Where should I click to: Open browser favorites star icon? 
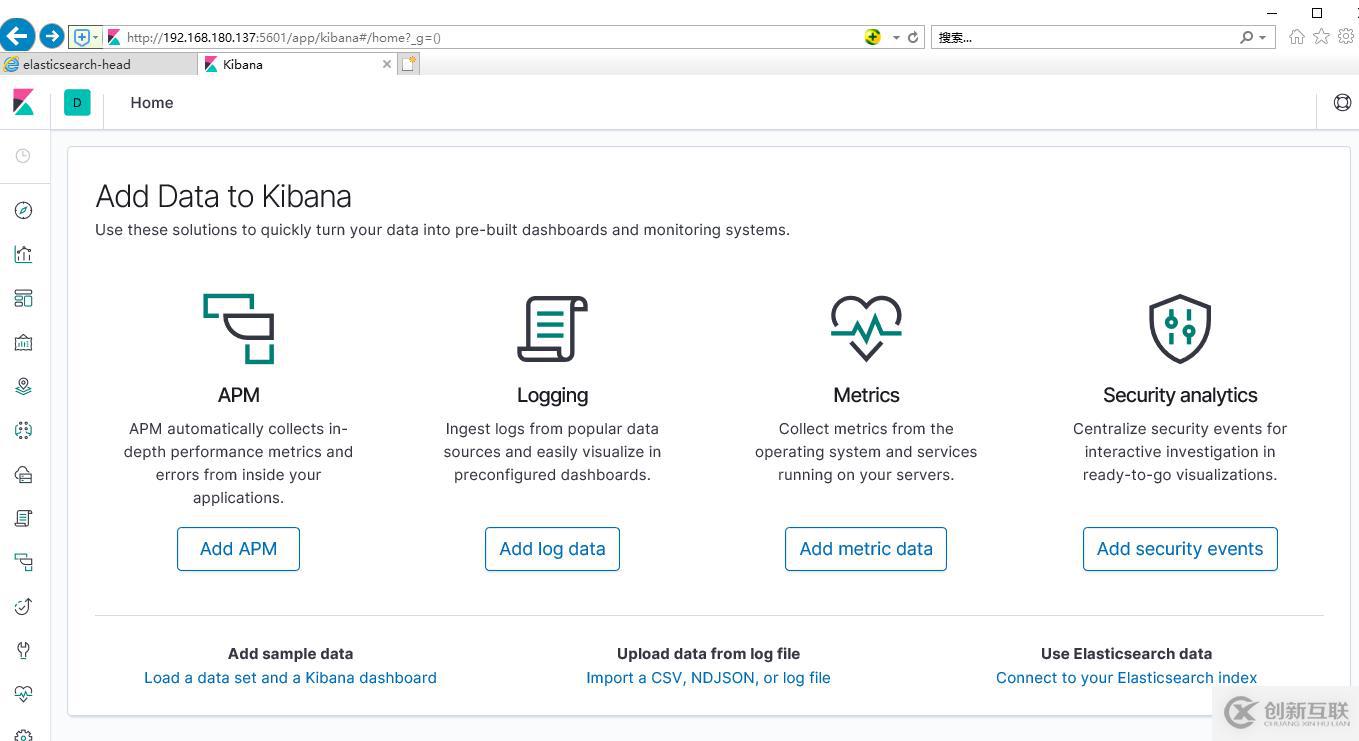pos(1321,37)
